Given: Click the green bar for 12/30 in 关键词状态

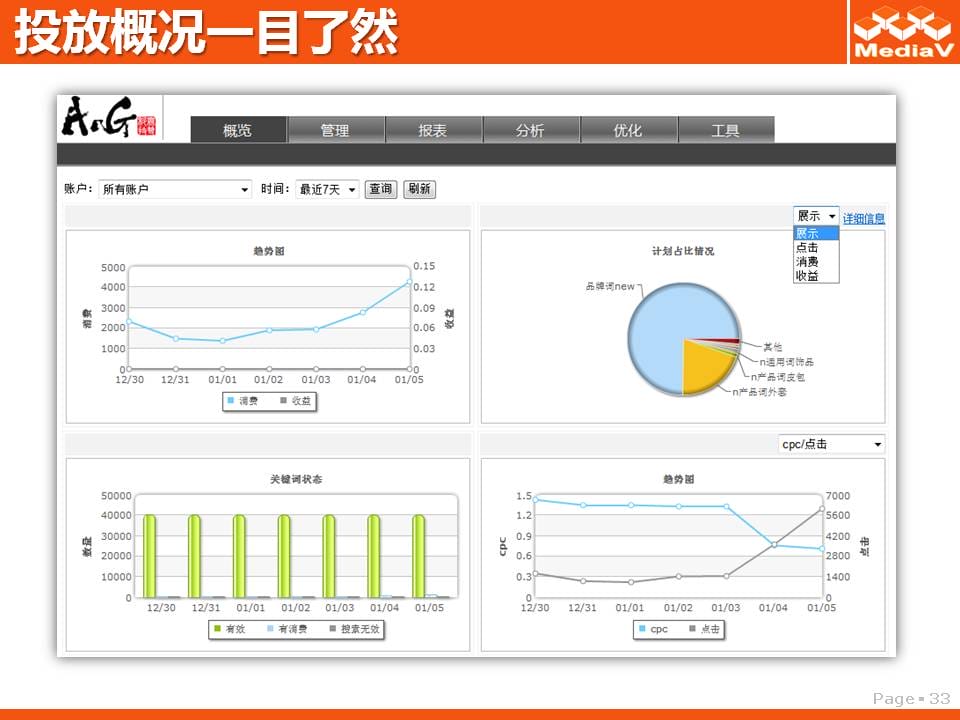Looking at the screenshot, I should (x=149, y=556).
